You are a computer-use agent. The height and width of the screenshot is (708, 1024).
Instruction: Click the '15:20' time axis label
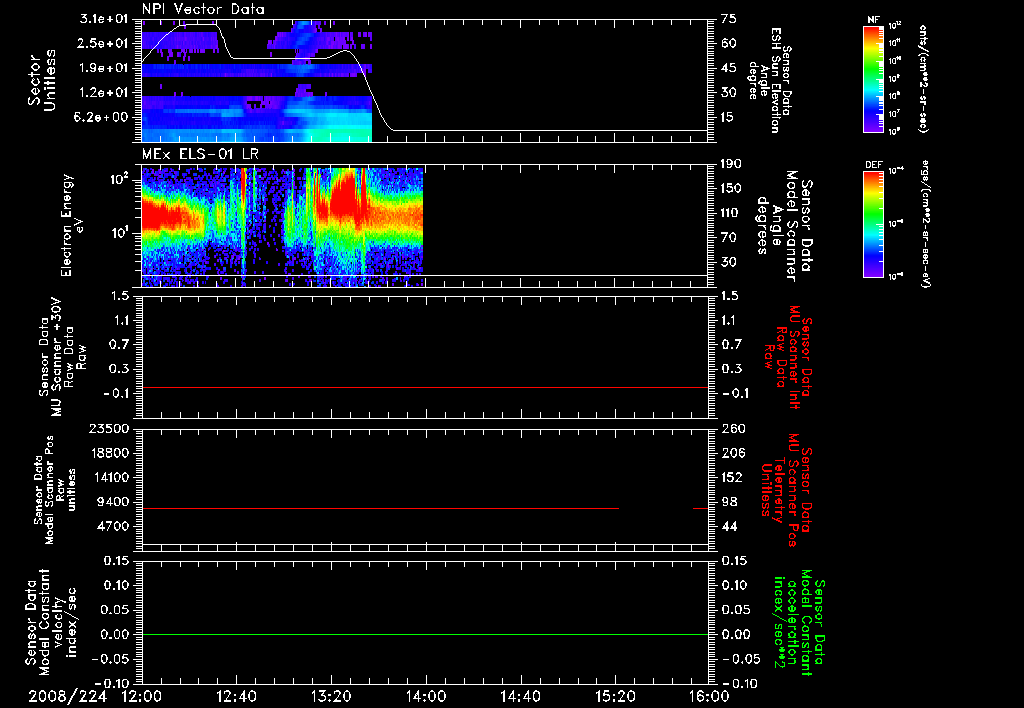point(615,696)
